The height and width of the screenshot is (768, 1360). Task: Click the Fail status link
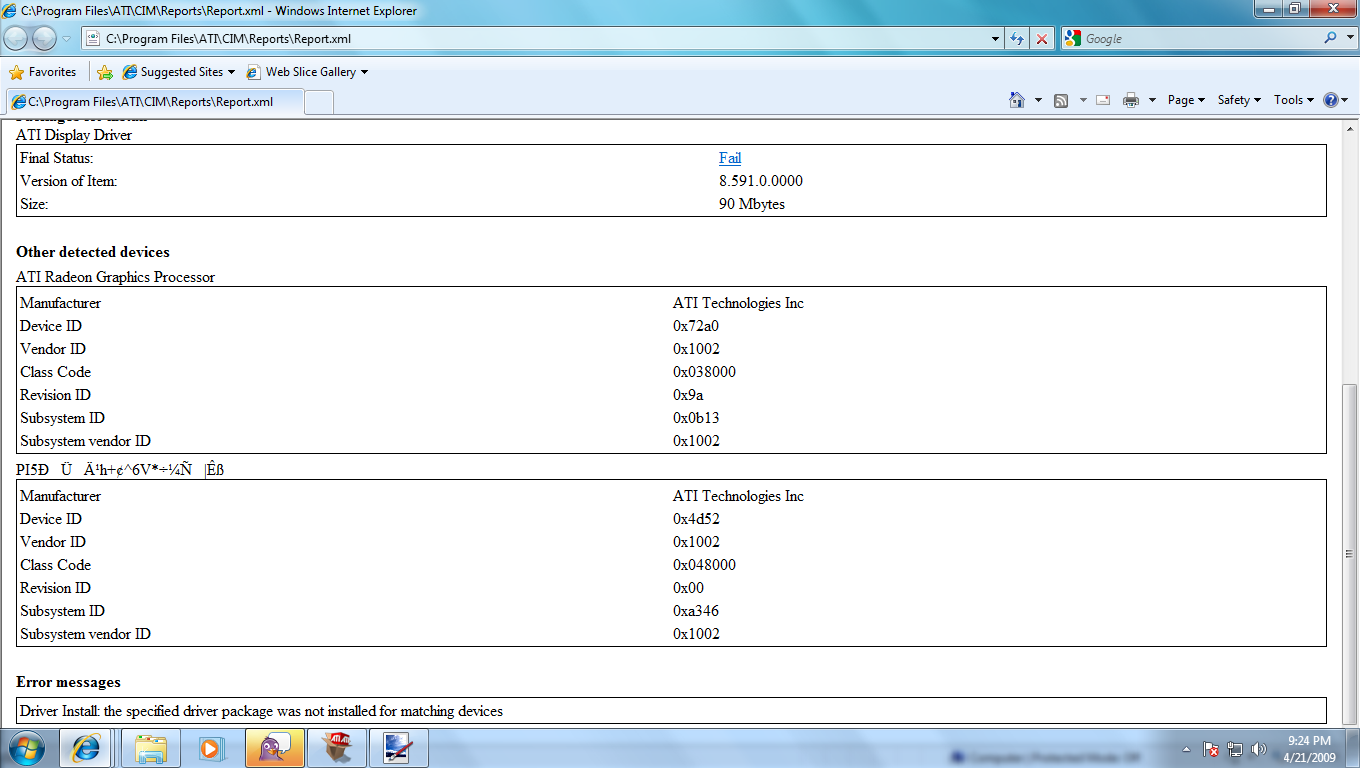(730, 158)
